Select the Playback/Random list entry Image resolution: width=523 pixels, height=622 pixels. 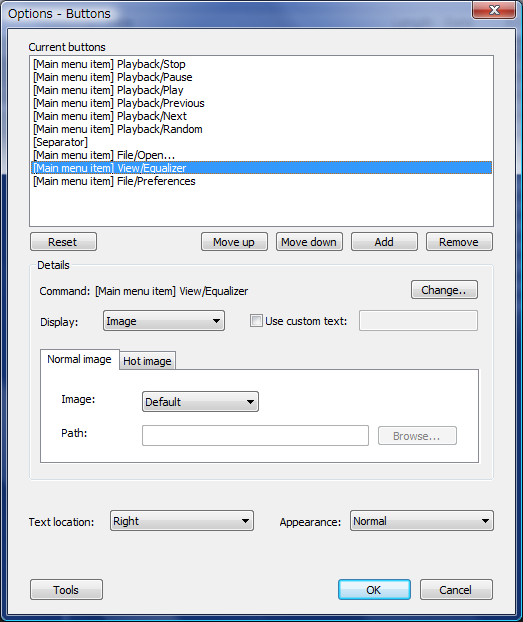pyautogui.click(x=261, y=129)
